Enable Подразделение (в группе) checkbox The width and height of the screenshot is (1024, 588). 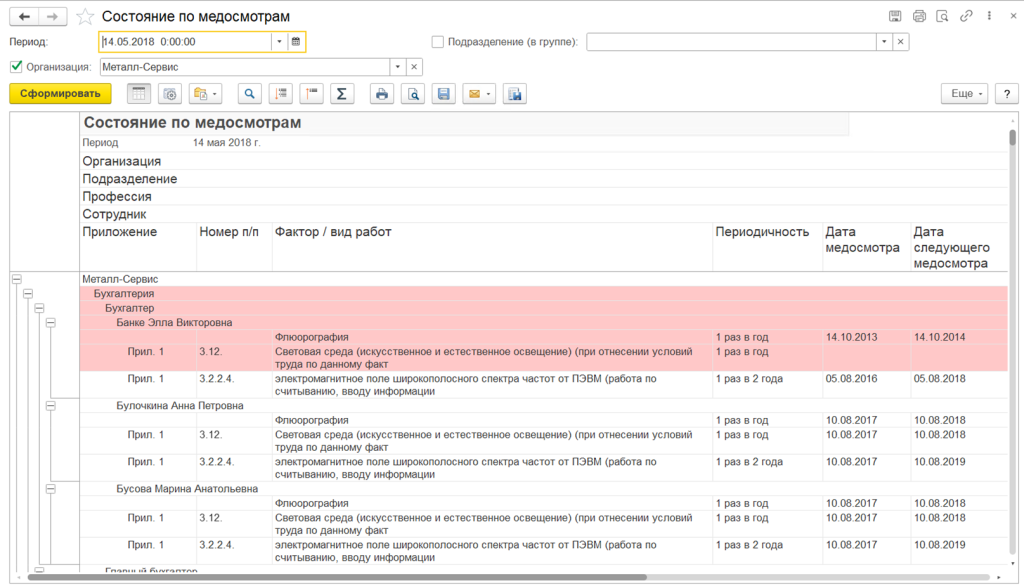click(x=438, y=42)
